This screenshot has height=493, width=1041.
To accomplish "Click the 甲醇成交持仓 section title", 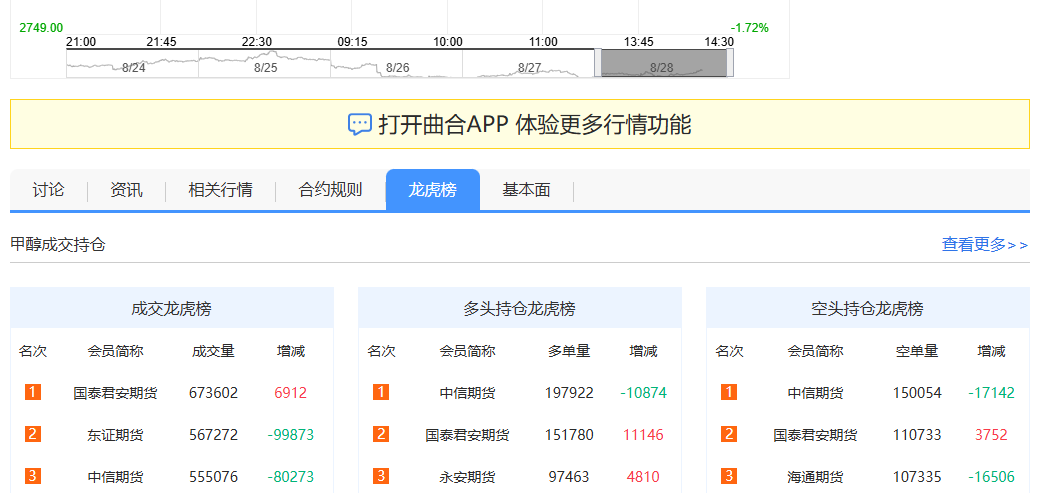I will click(x=58, y=245).
